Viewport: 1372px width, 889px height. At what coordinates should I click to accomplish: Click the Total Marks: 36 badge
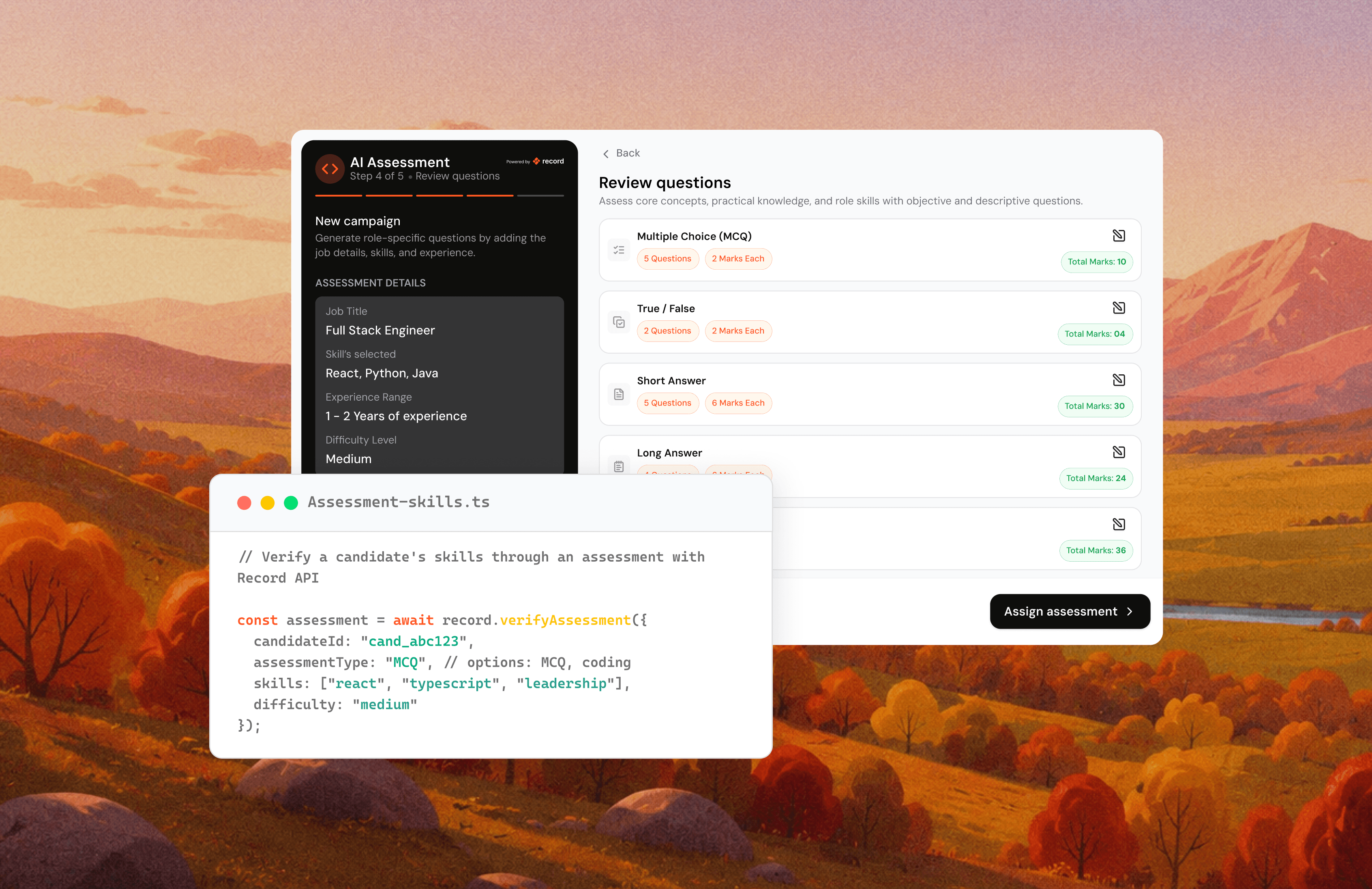[1096, 550]
